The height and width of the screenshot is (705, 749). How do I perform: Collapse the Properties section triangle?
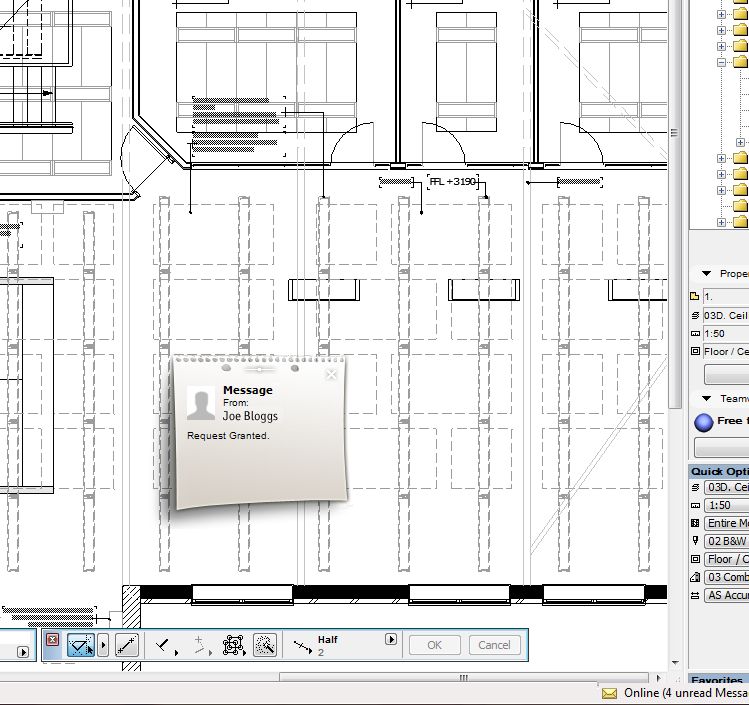tap(706, 273)
